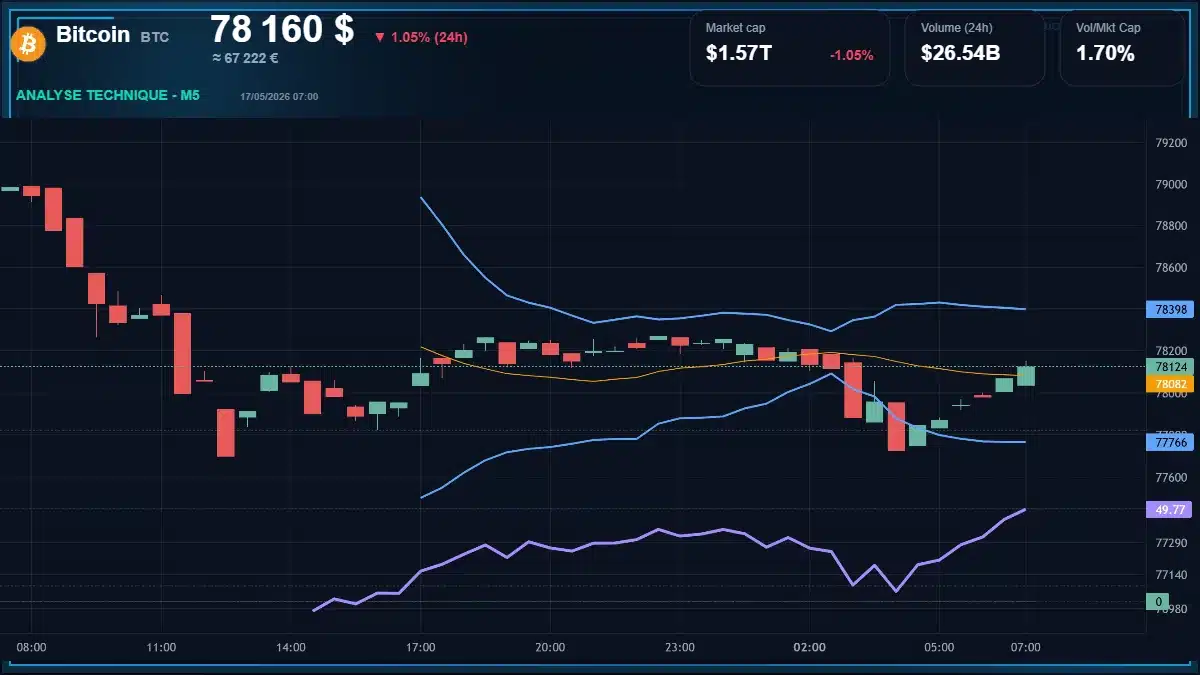1200x675 pixels.
Task: Click the 17:00 time axis label
Action: pos(421,648)
